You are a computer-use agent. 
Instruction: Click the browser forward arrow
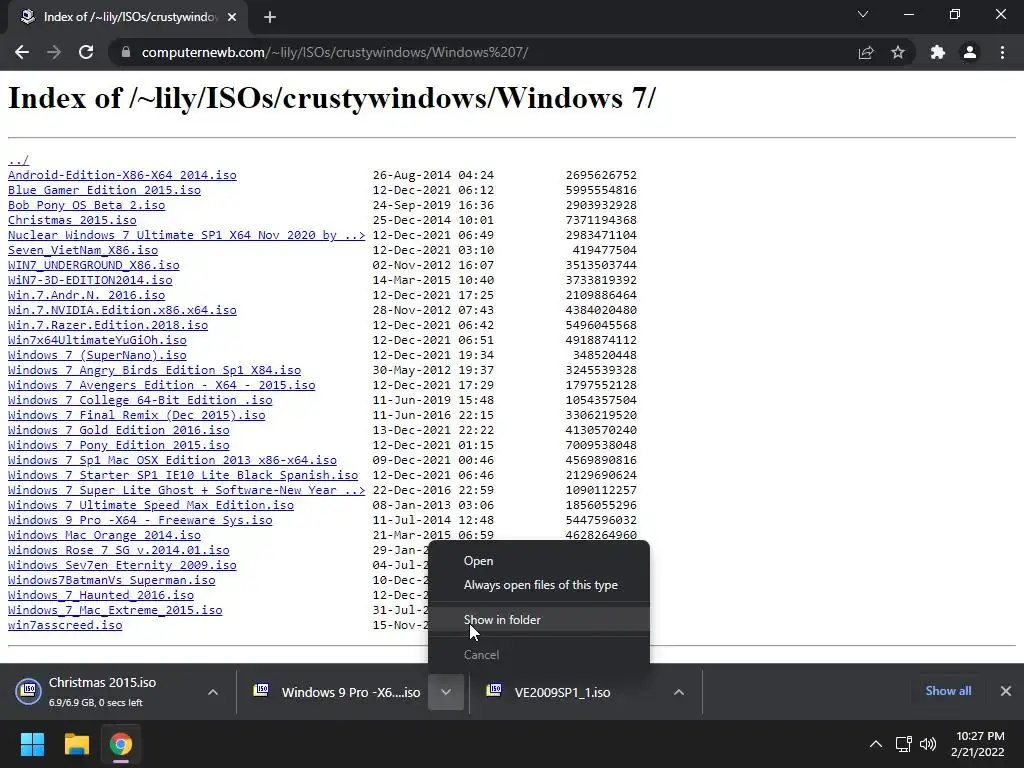pyautogui.click(x=54, y=52)
